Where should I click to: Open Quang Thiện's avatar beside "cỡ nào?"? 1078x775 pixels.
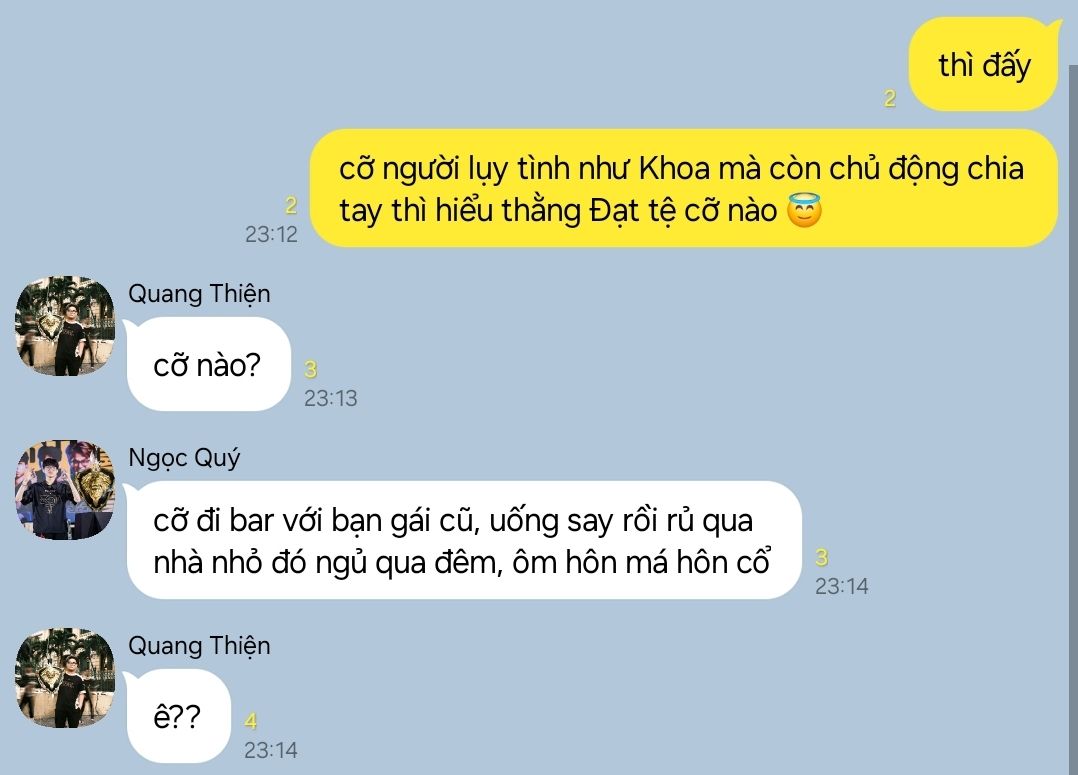pyautogui.click(x=65, y=326)
